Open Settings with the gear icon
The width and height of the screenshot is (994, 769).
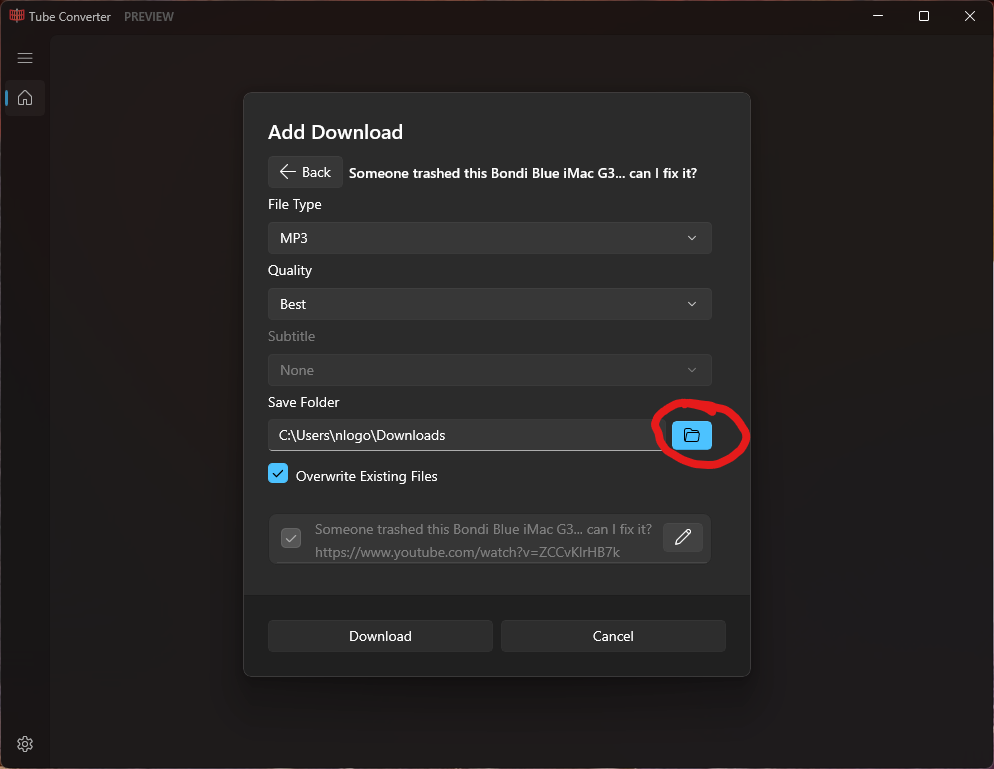24,743
